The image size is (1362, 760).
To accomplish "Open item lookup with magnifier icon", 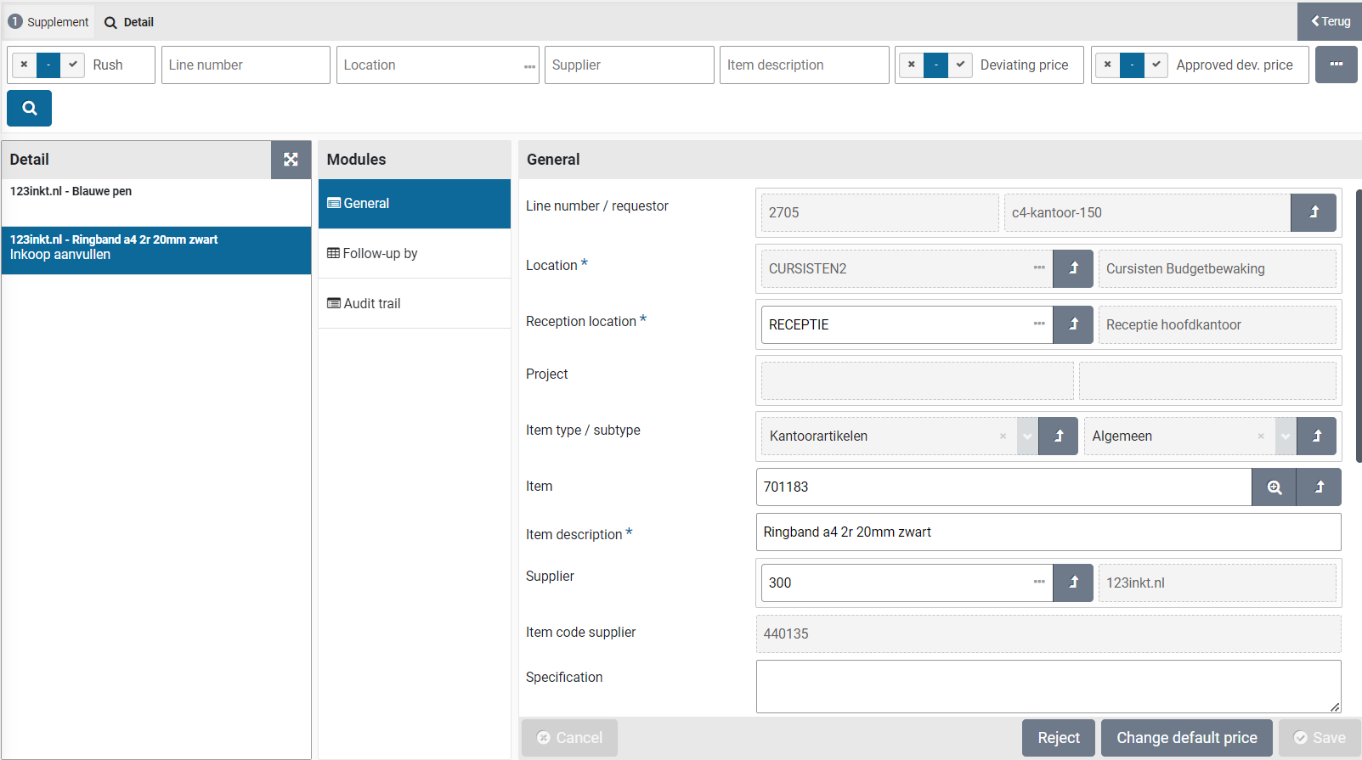I will pos(1274,487).
